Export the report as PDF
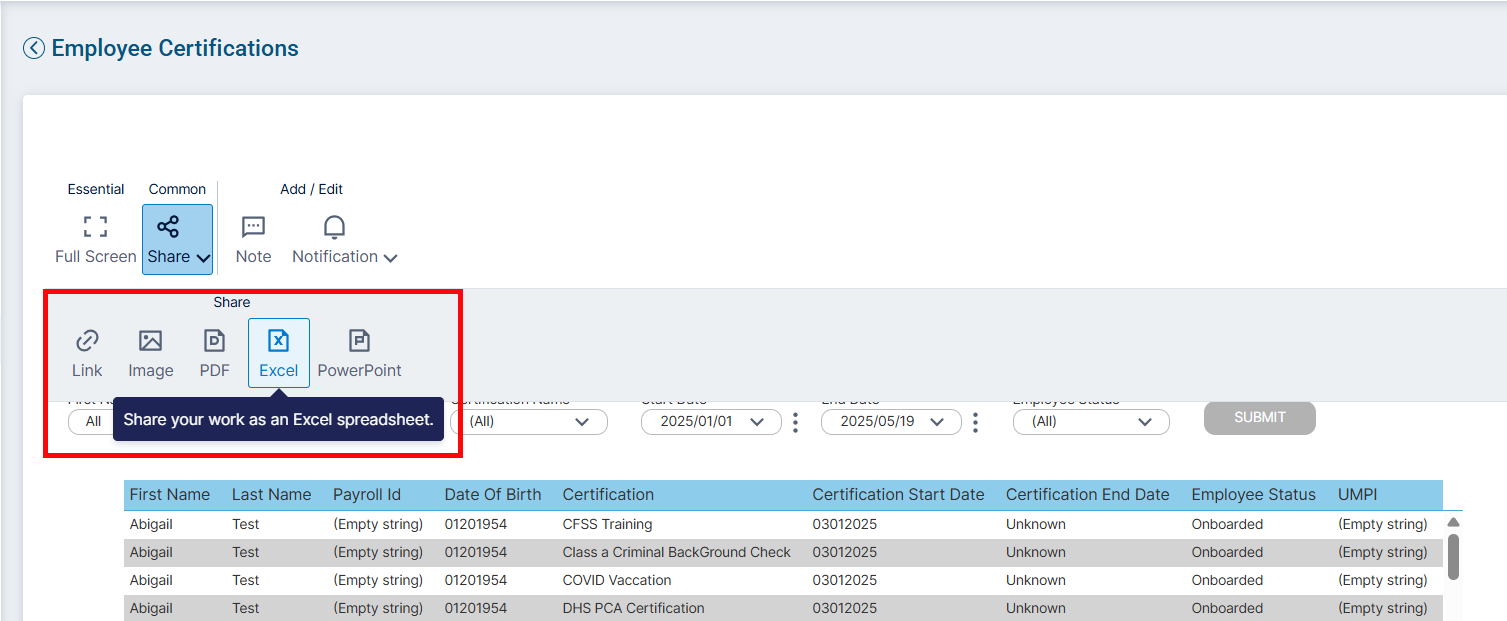Viewport: 1507px width, 621px height. click(x=214, y=353)
